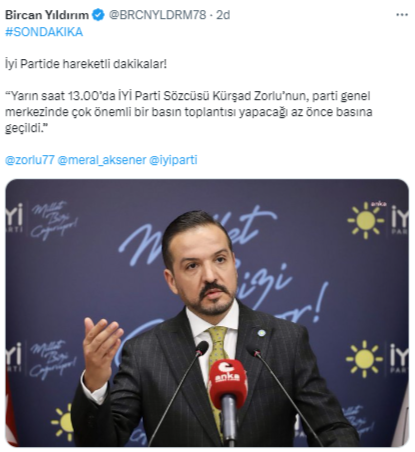Viewport: 415px width, 452px height.
Task: Open the tweet's more options ellipsis menu
Action: 402,15
